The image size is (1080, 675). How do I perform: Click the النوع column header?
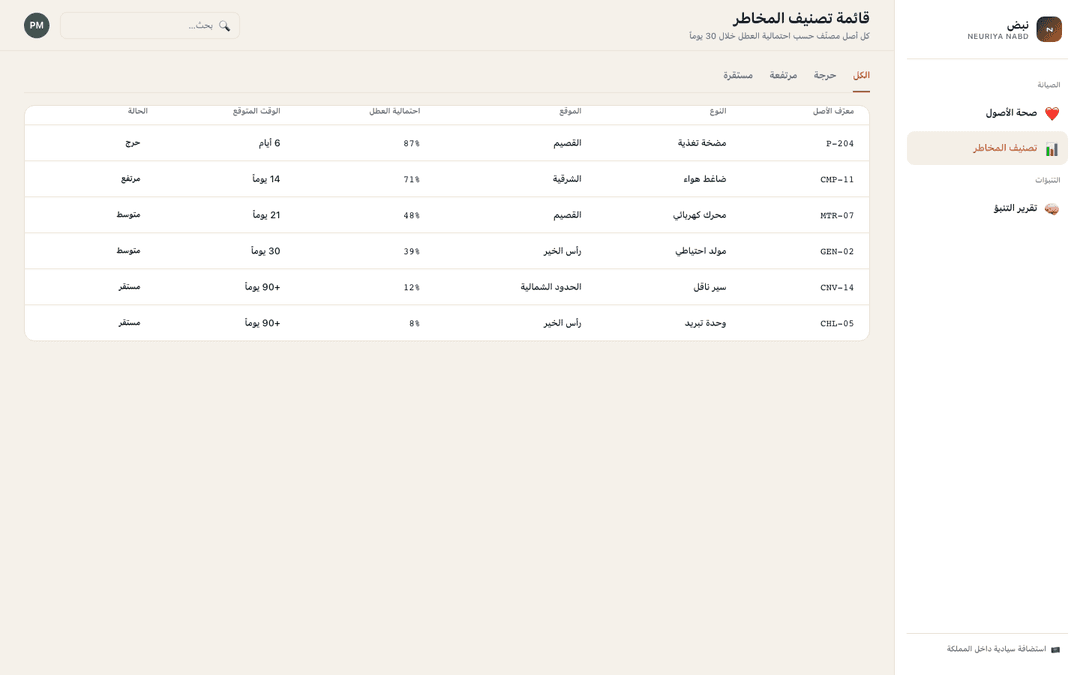pyautogui.click(x=718, y=111)
